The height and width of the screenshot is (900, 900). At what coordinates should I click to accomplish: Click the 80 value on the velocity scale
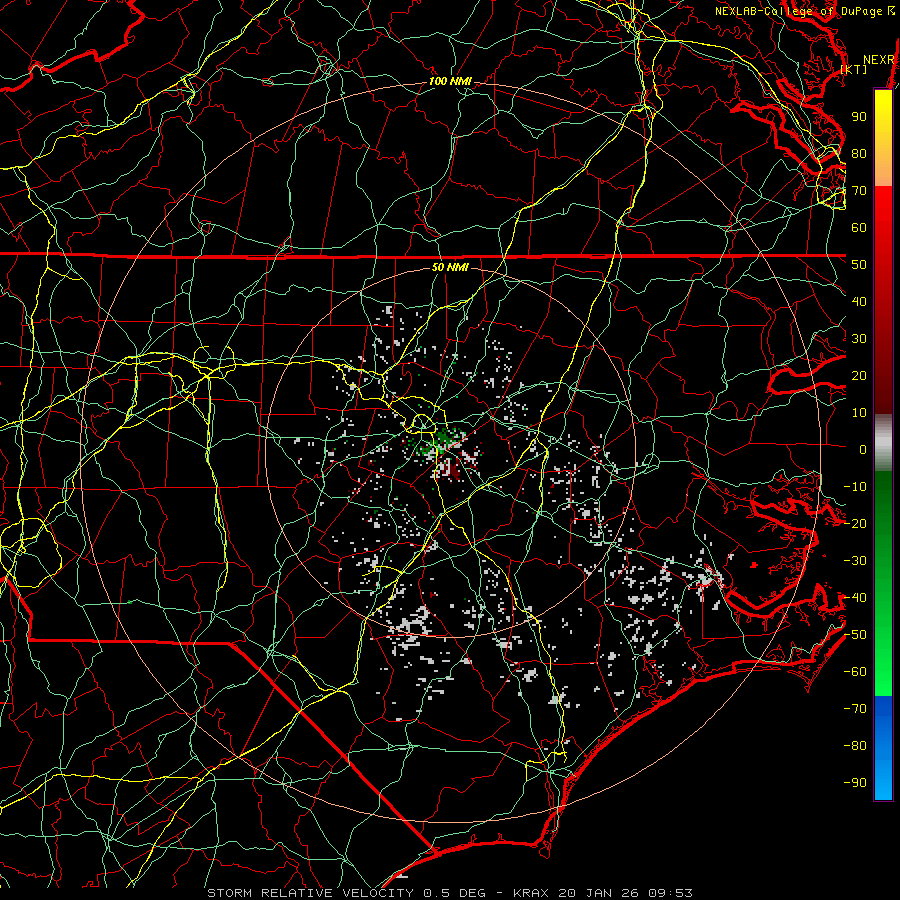click(x=859, y=154)
